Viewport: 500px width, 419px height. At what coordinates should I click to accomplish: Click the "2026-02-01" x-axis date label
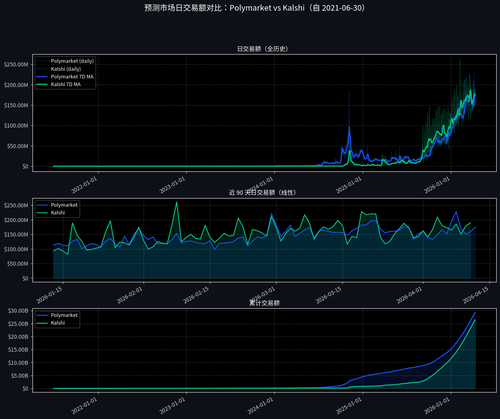[129, 295]
